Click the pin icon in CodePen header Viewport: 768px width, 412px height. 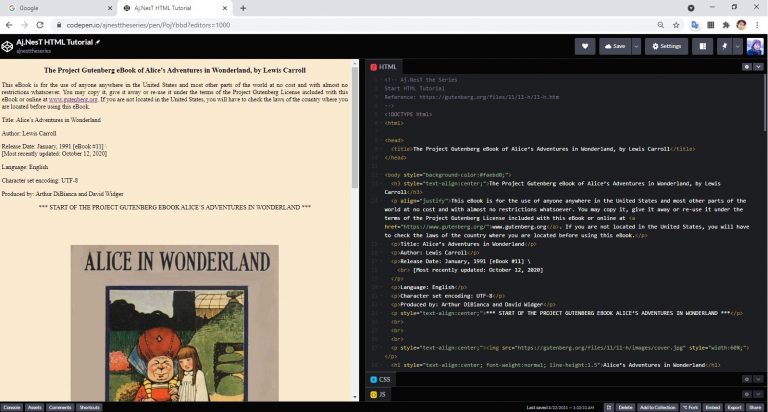[723, 46]
